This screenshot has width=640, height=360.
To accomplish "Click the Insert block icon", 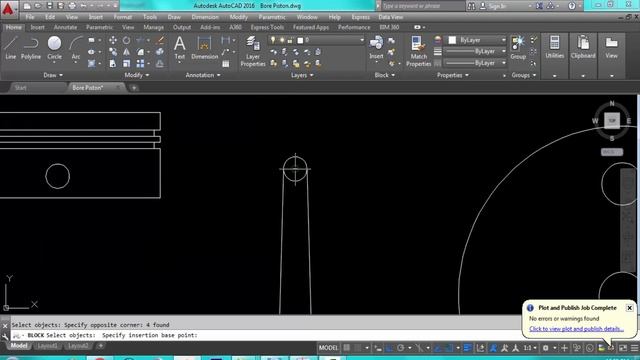I will click(x=376, y=47).
